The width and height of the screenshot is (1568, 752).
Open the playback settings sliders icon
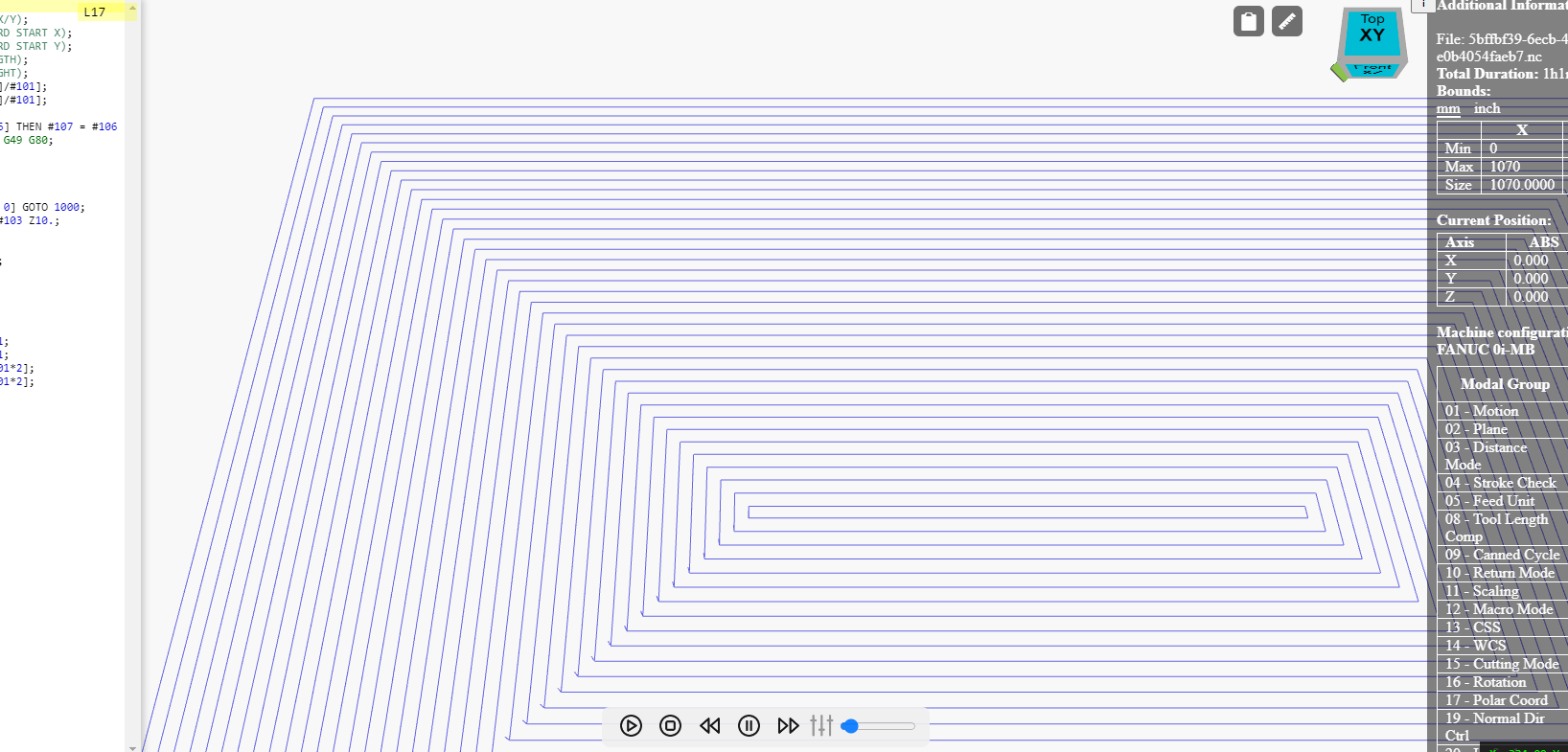(x=821, y=725)
